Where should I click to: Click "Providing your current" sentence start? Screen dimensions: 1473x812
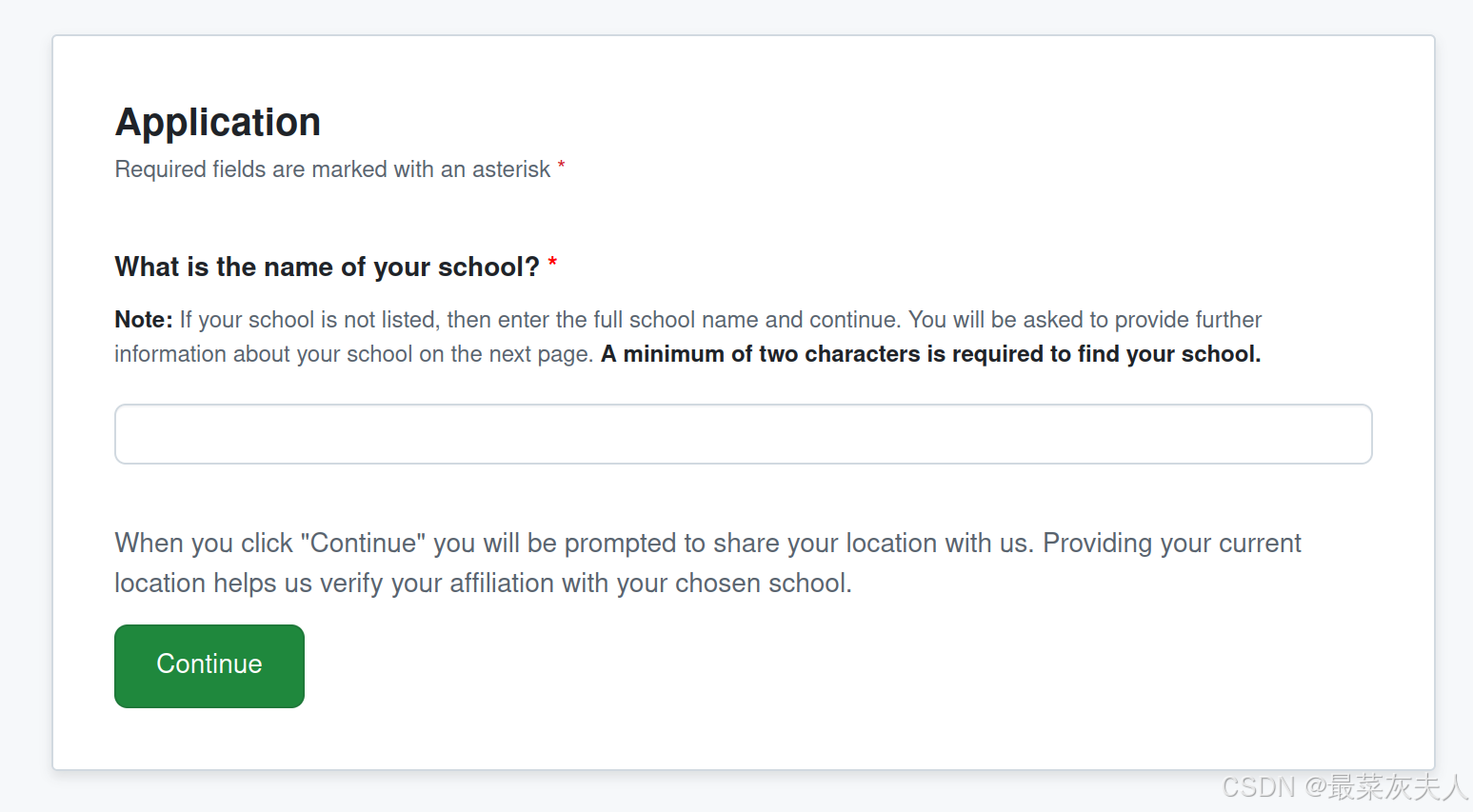(1171, 544)
